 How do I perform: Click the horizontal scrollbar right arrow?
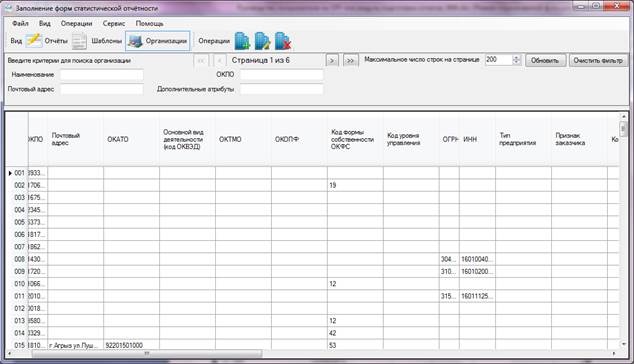(614, 353)
